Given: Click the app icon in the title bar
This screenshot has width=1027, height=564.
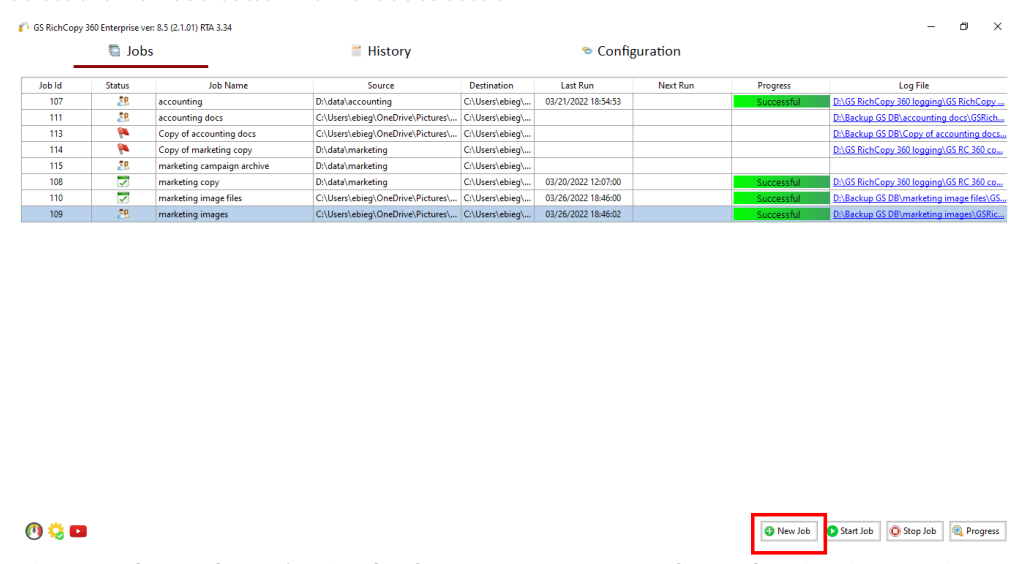Looking at the screenshot, I should coord(24,27).
